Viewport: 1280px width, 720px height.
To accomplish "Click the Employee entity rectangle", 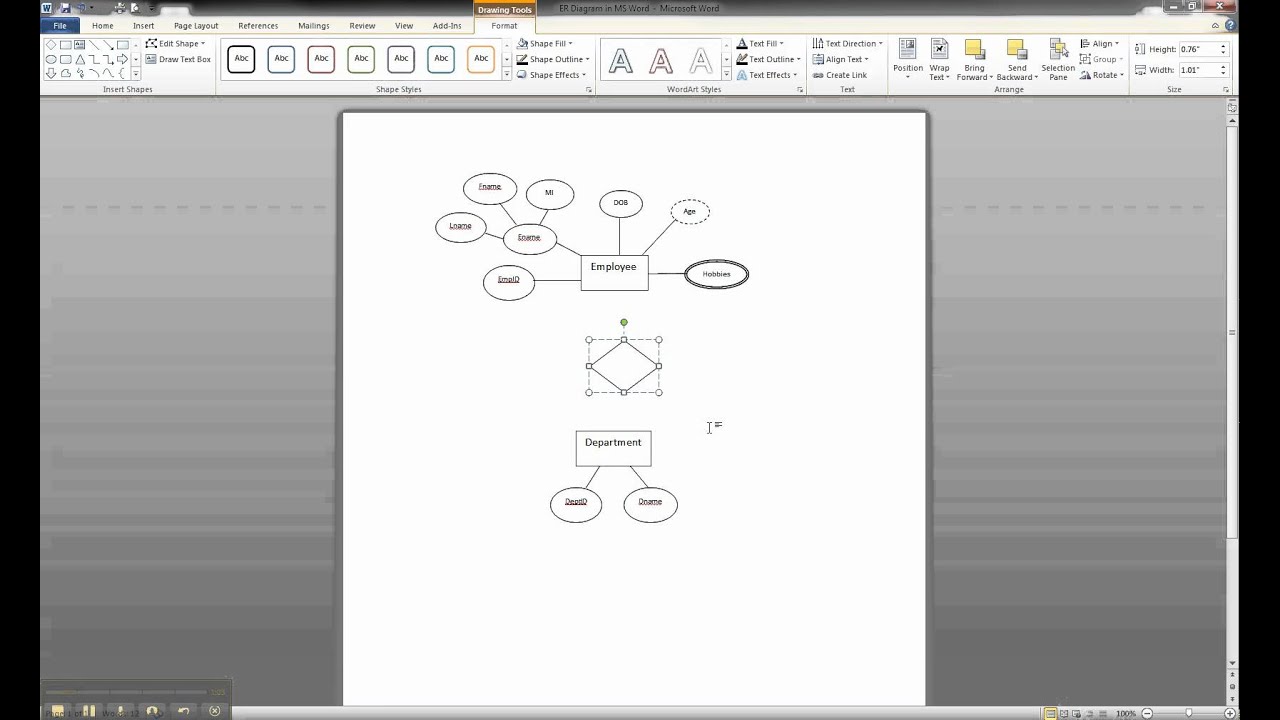I will pos(614,272).
